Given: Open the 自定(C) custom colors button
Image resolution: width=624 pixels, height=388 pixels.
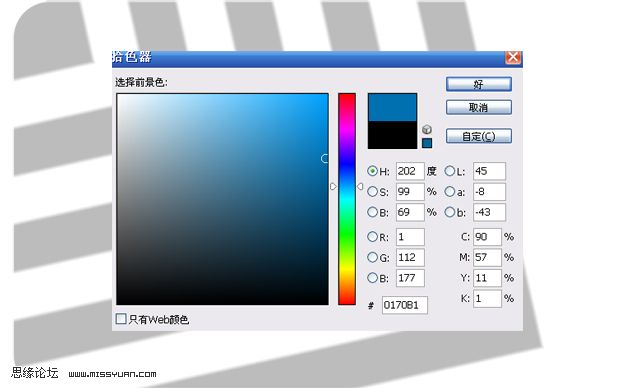Looking at the screenshot, I should coord(479,136).
